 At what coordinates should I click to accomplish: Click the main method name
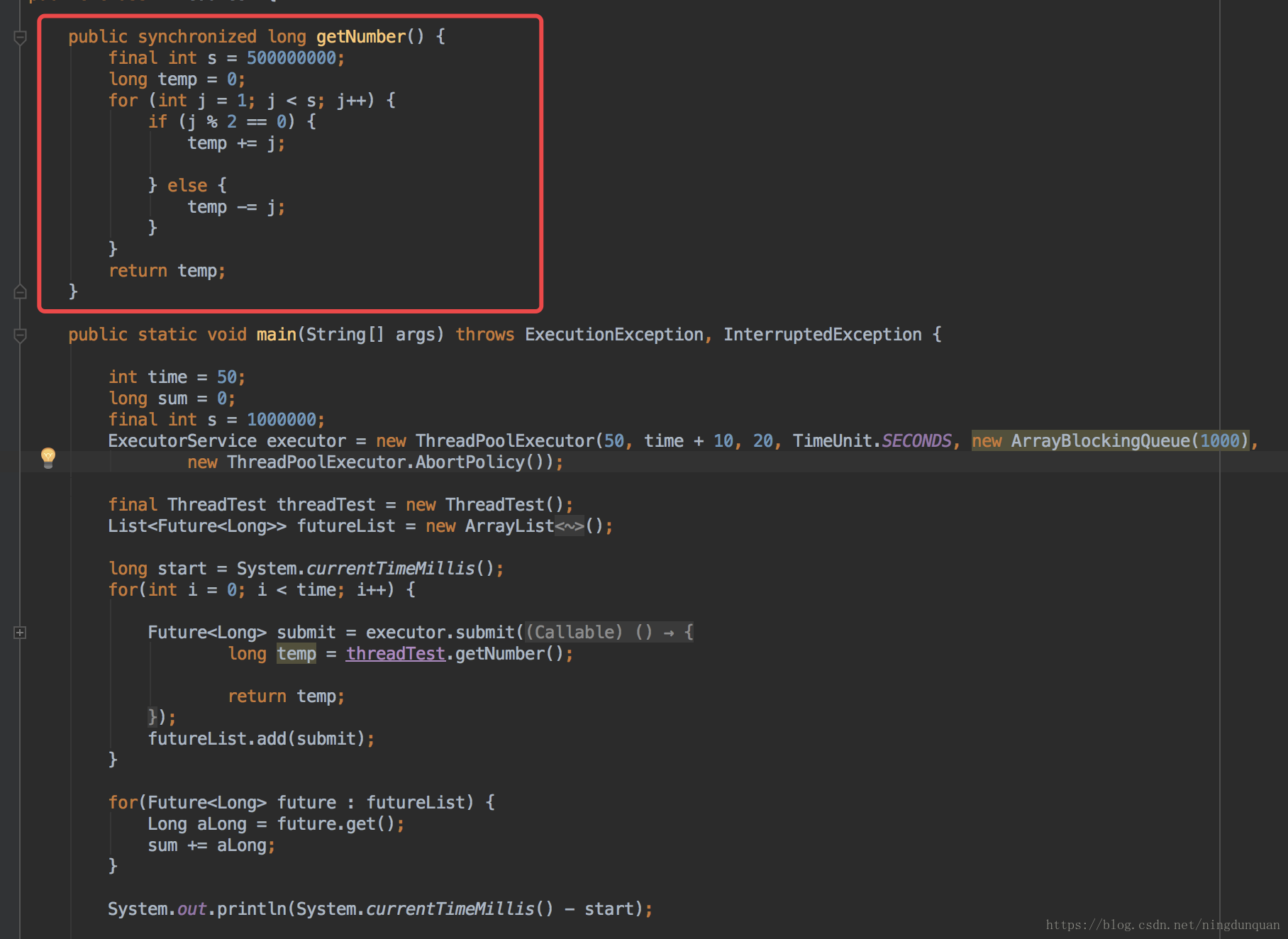click(x=277, y=335)
